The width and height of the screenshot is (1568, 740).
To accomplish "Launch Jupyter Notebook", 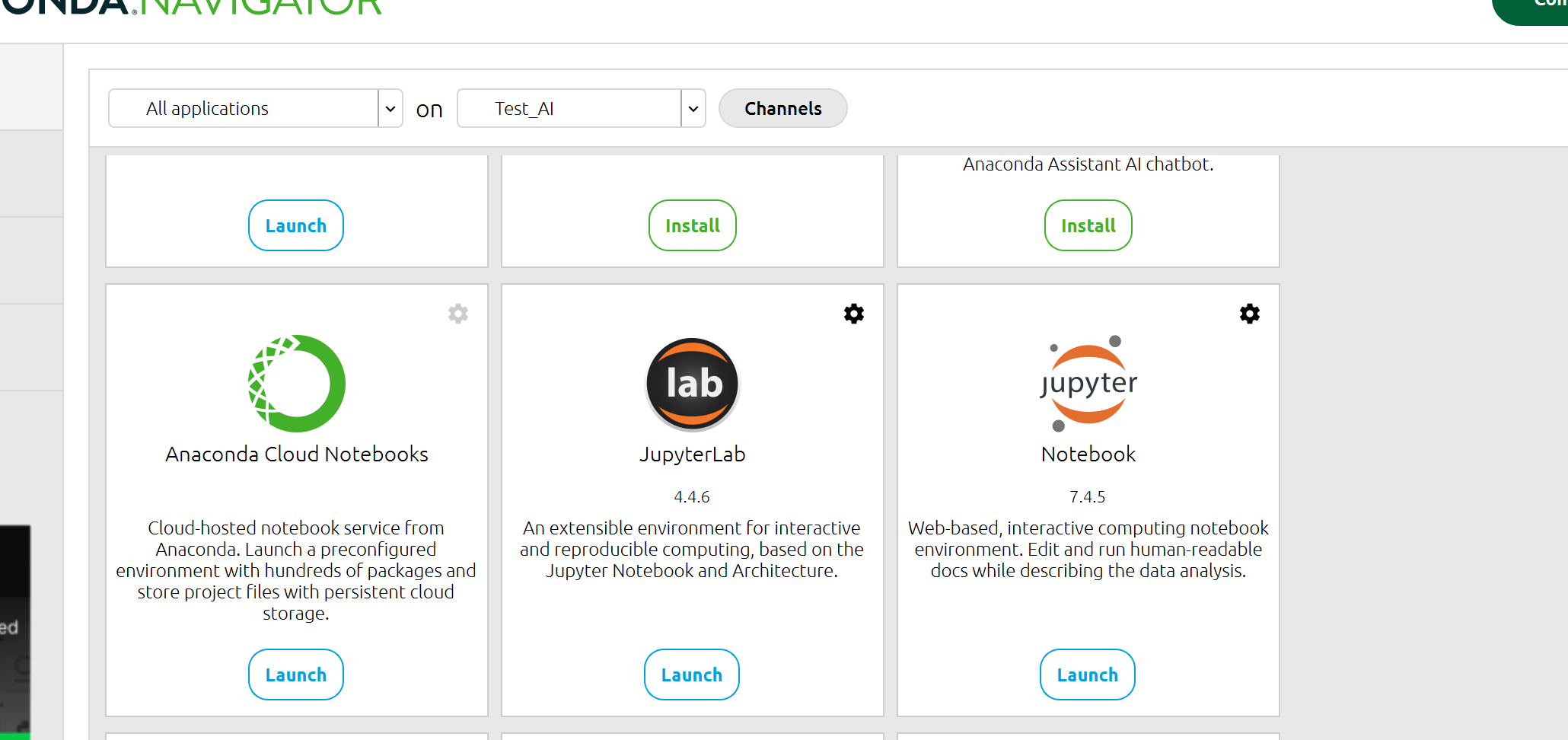I will (1088, 675).
